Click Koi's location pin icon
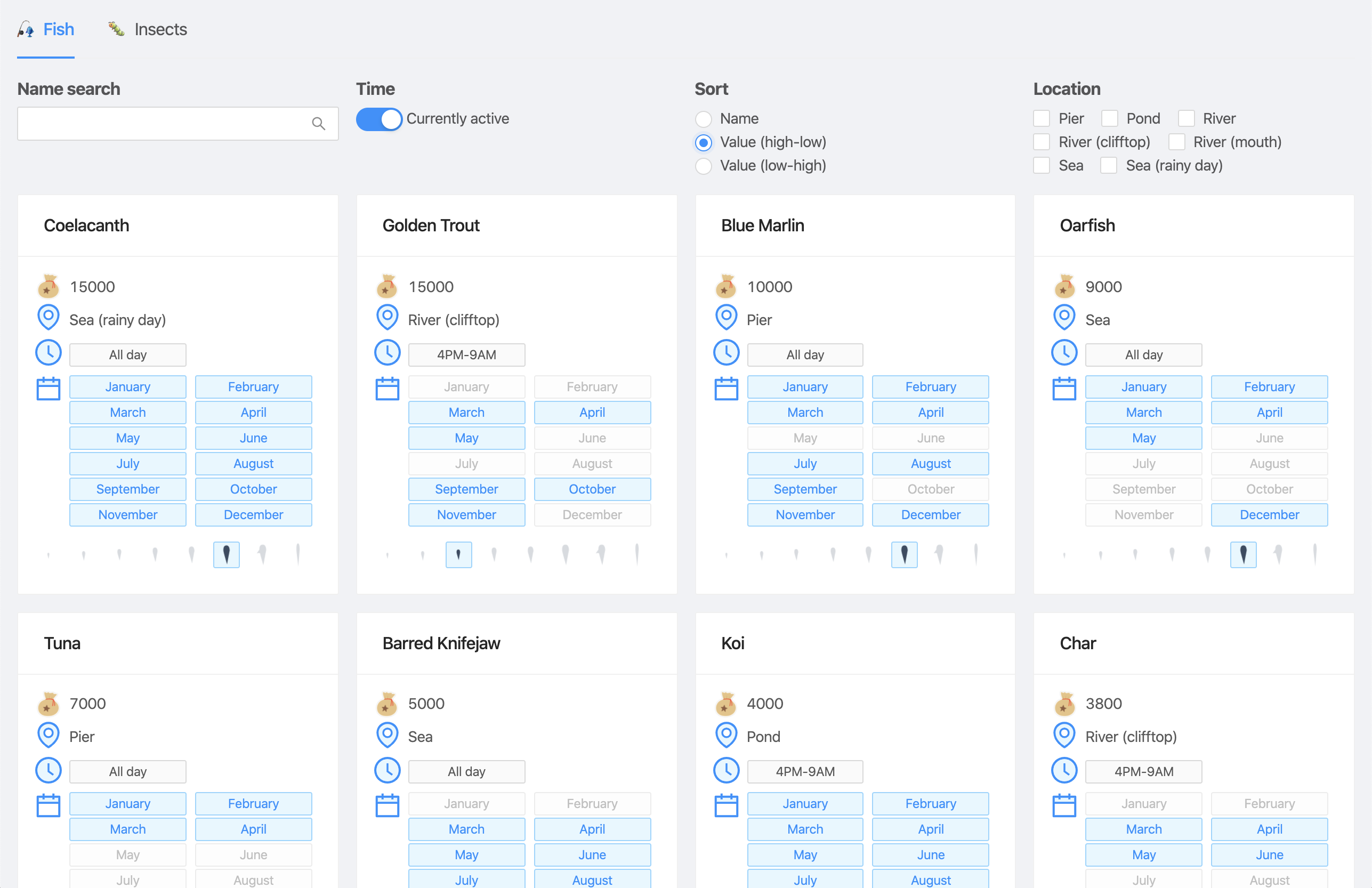 click(726, 735)
